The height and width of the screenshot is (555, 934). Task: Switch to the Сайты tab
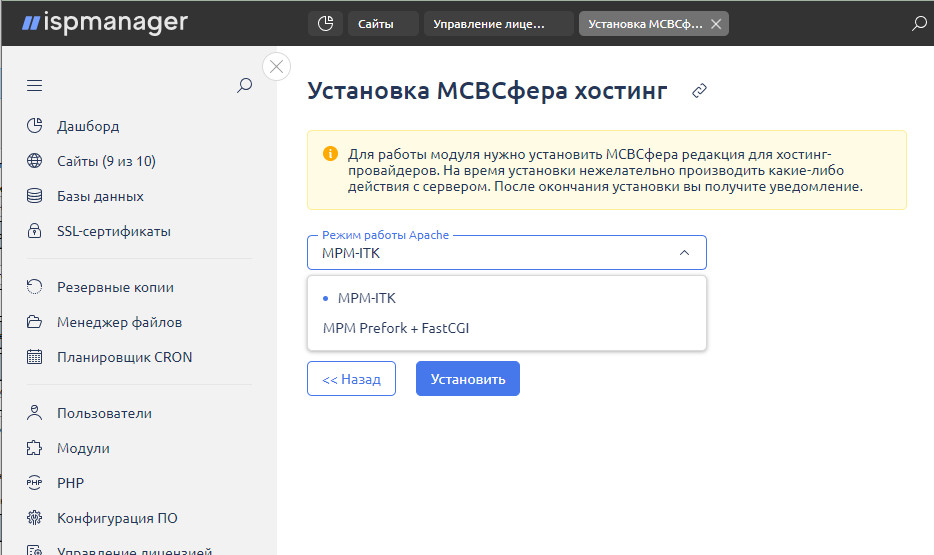point(381,23)
